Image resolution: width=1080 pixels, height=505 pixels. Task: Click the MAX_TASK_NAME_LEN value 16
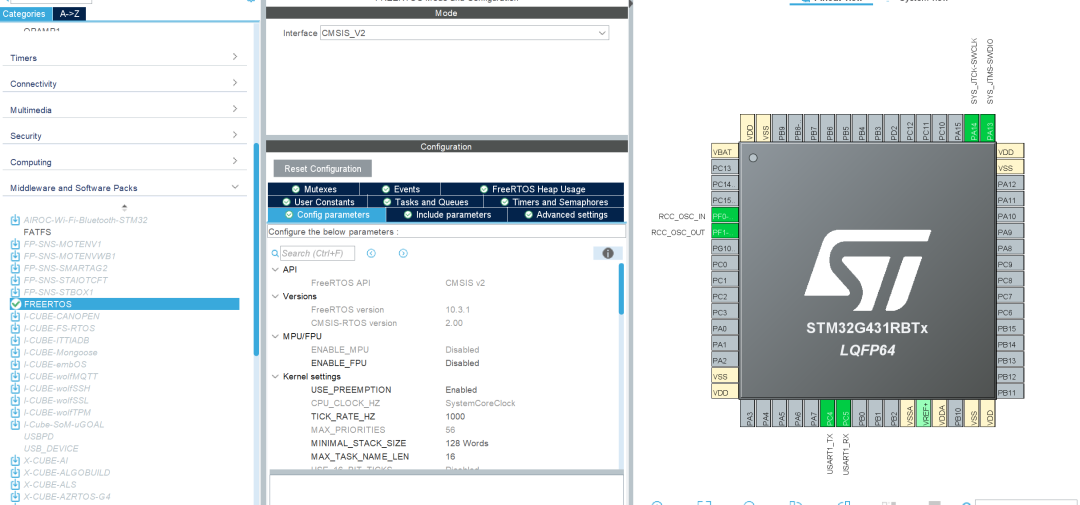click(x=450, y=457)
